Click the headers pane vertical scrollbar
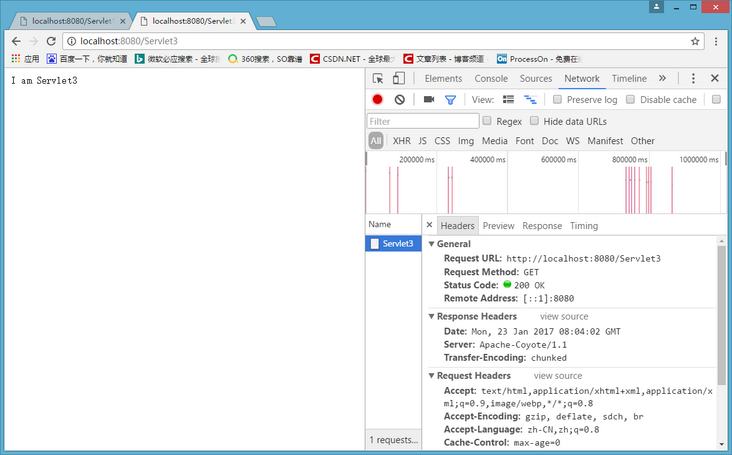This screenshot has height=455, width=732. [722, 315]
